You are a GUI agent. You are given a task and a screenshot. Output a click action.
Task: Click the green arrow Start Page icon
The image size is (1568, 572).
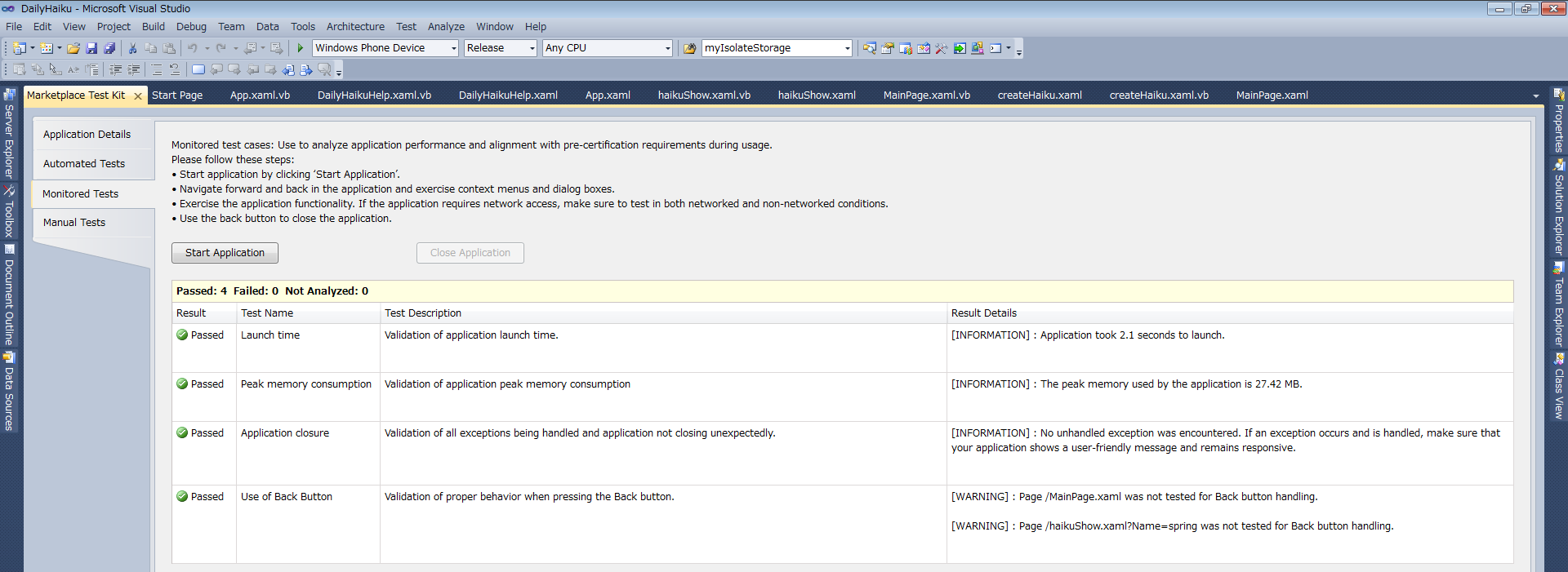(960, 48)
